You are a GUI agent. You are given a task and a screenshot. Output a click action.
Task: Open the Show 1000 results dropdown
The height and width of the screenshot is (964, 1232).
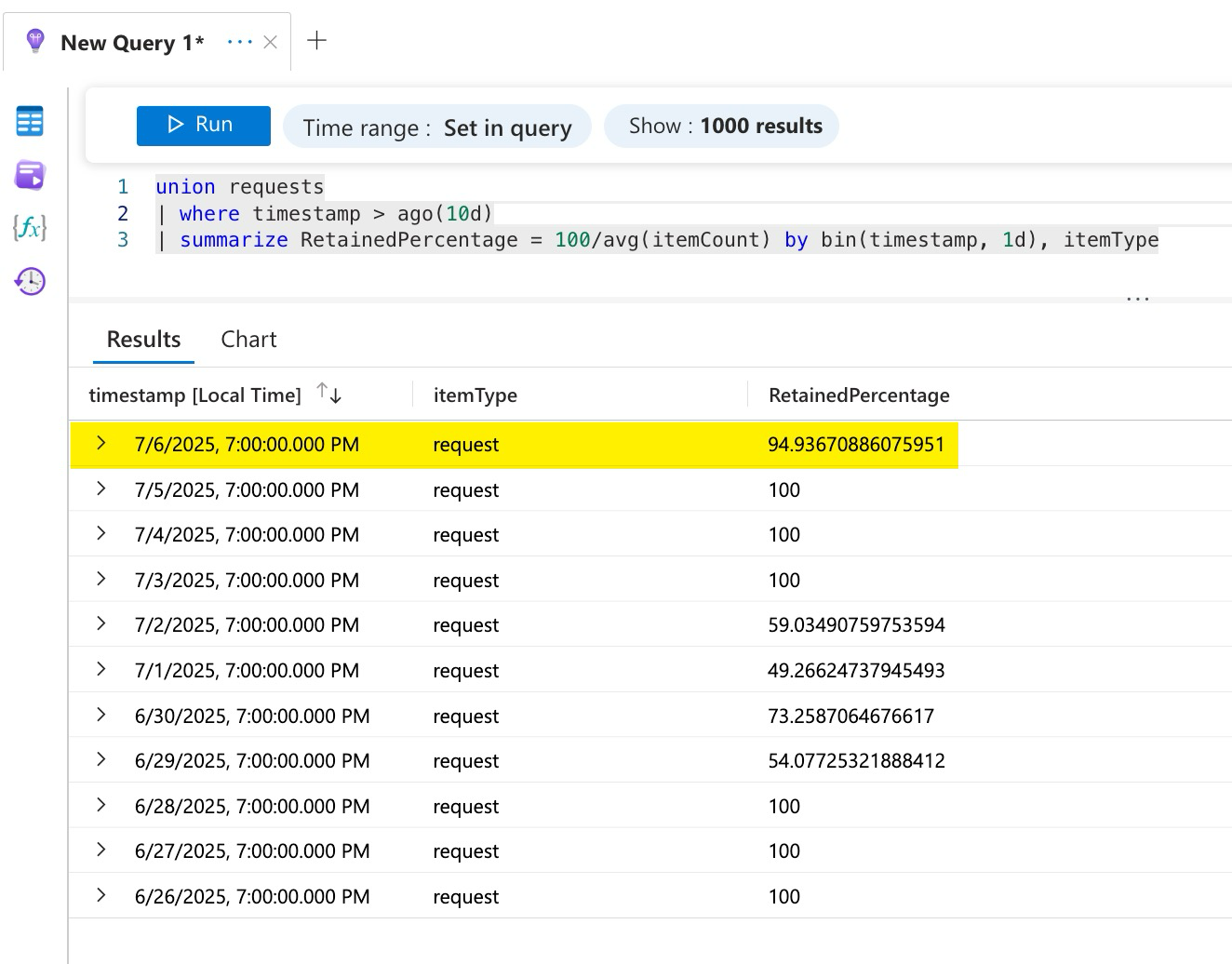pos(721,126)
